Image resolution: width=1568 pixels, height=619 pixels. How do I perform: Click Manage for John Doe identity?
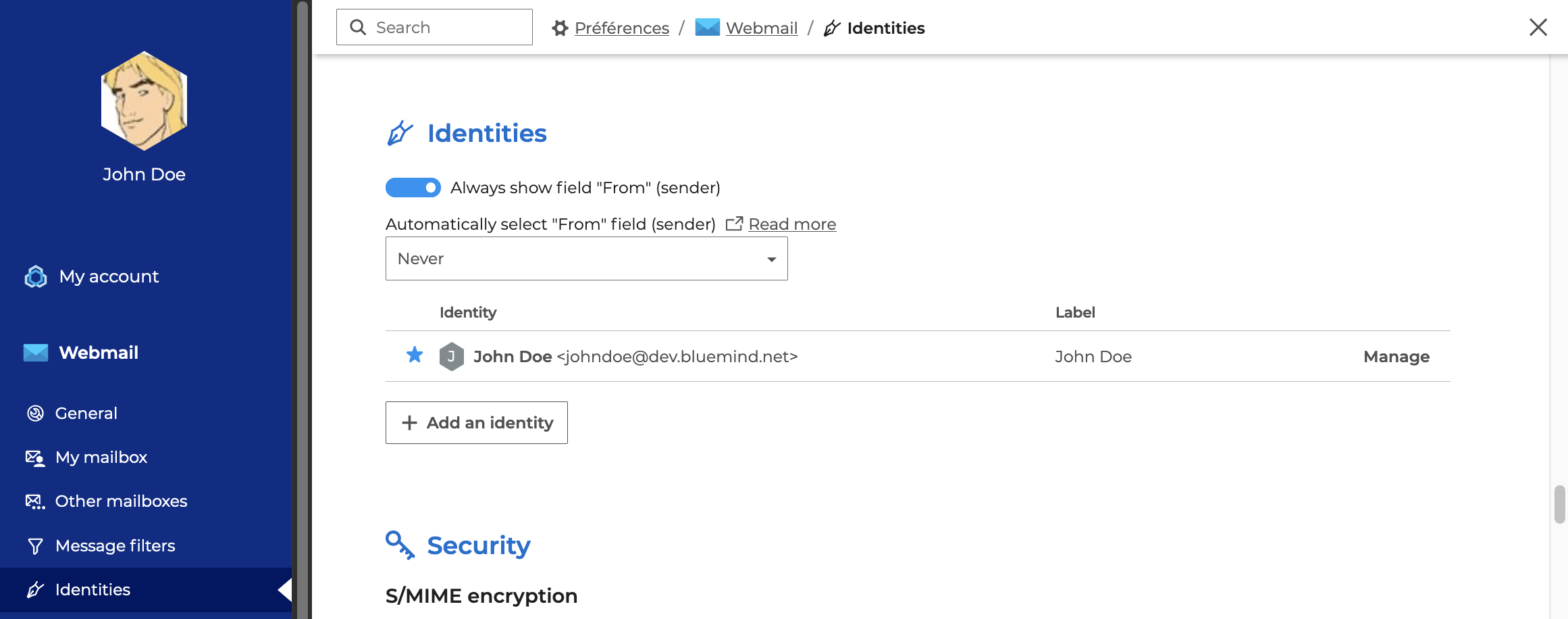tap(1396, 357)
